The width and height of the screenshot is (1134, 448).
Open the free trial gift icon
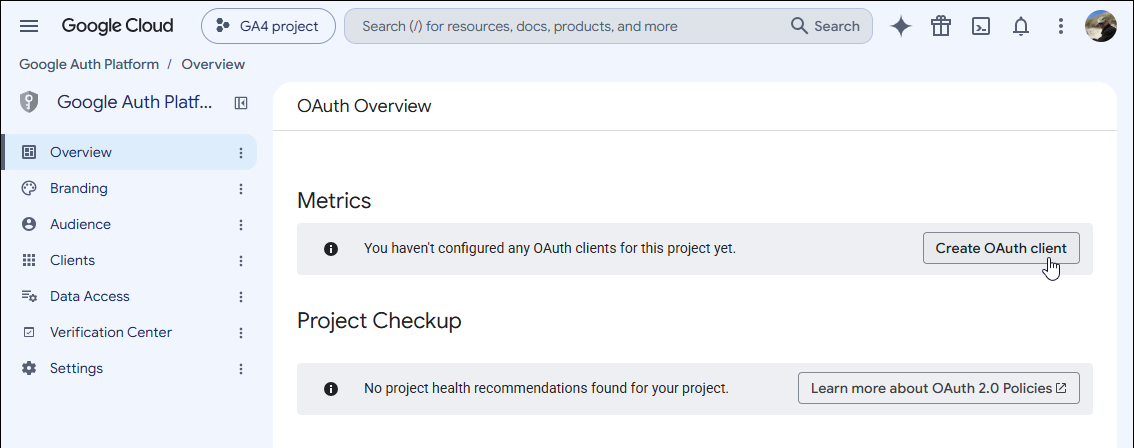coord(941,26)
